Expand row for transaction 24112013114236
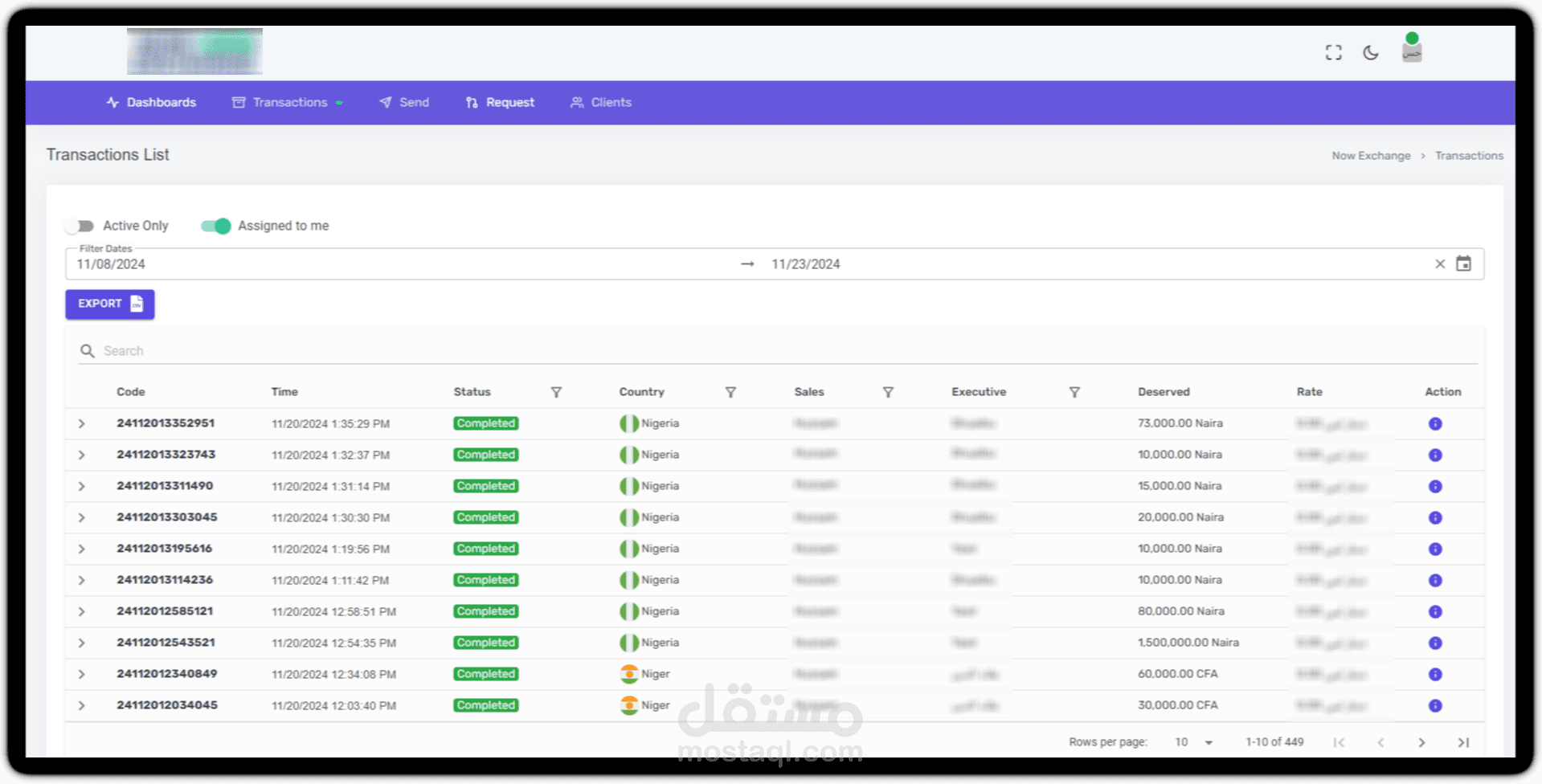The image size is (1542, 784). tap(81, 580)
